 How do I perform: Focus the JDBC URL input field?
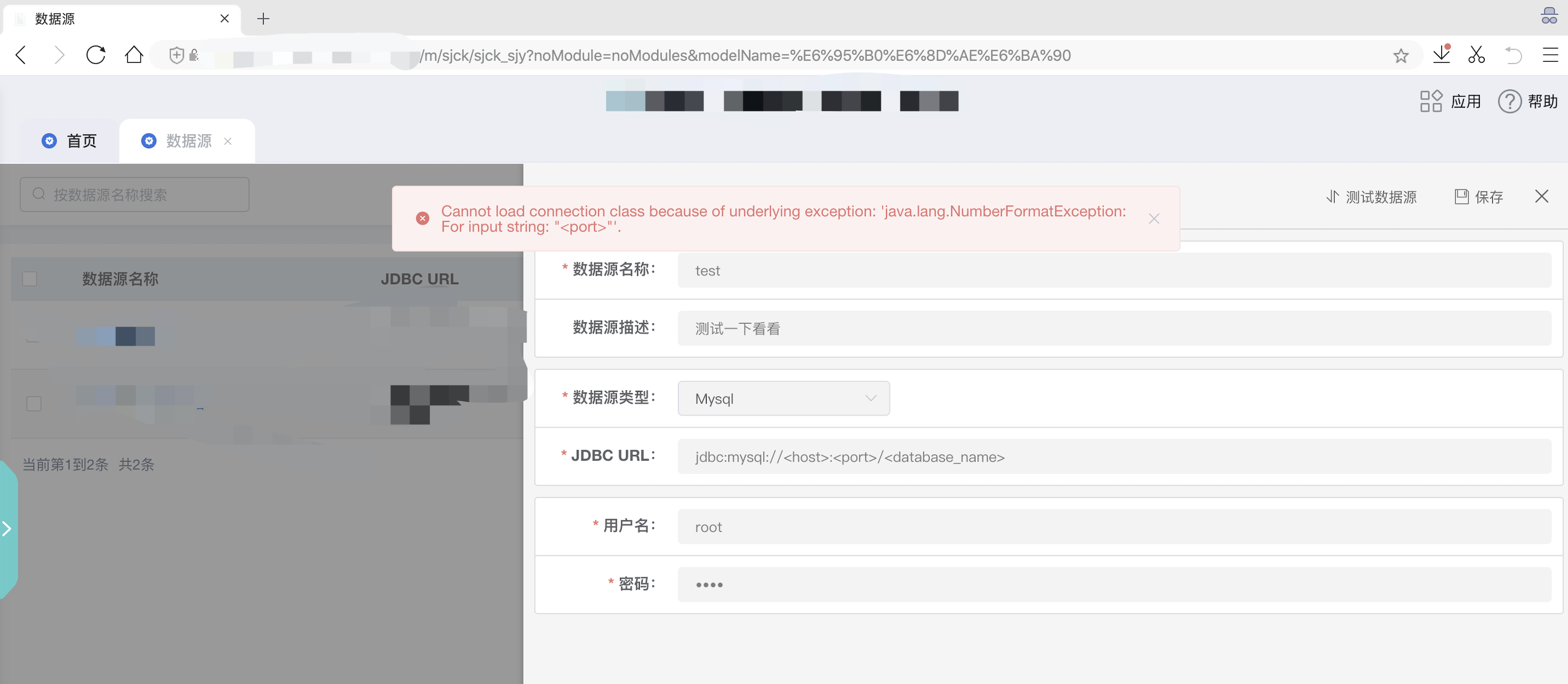pyautogui.click(x=1114, y=457)
